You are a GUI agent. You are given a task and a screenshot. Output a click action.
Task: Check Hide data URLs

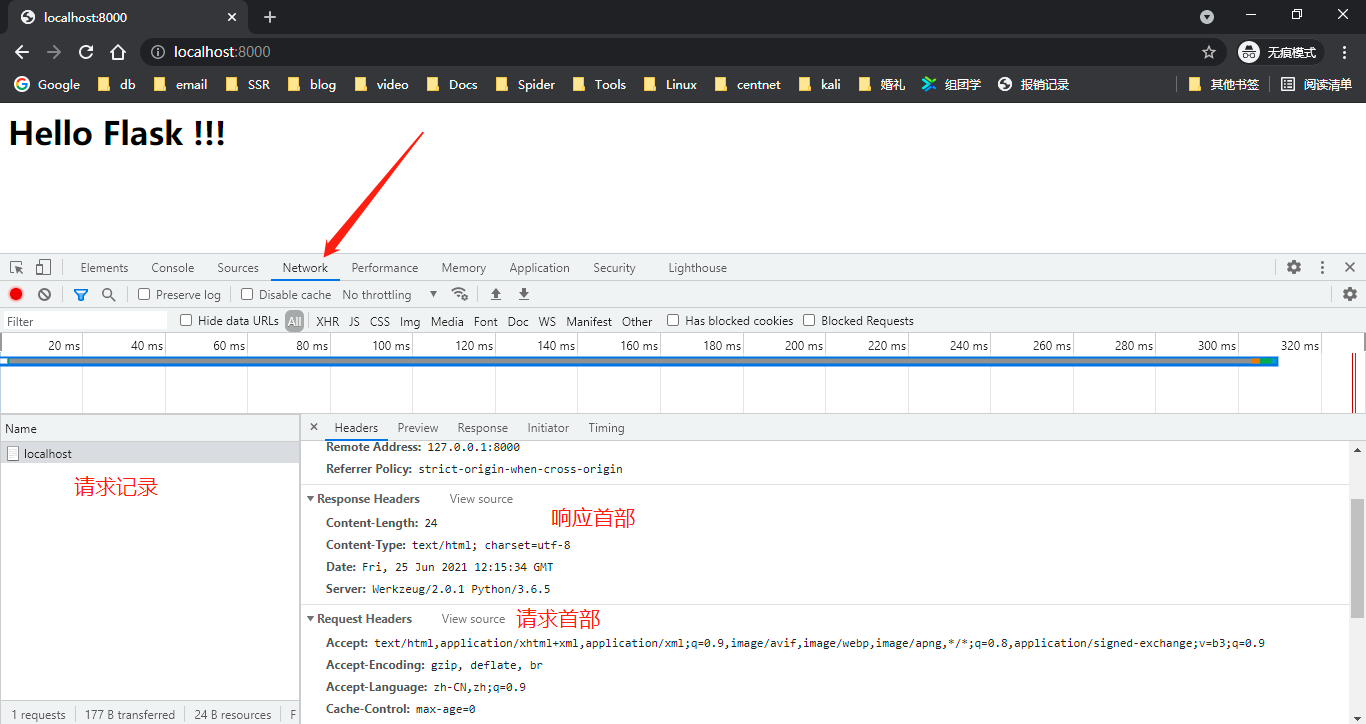[x=186, y=320]
